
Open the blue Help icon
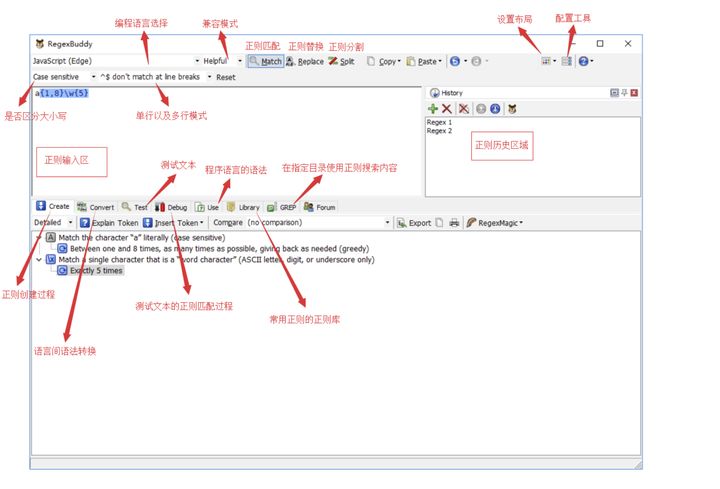point(583,61)
